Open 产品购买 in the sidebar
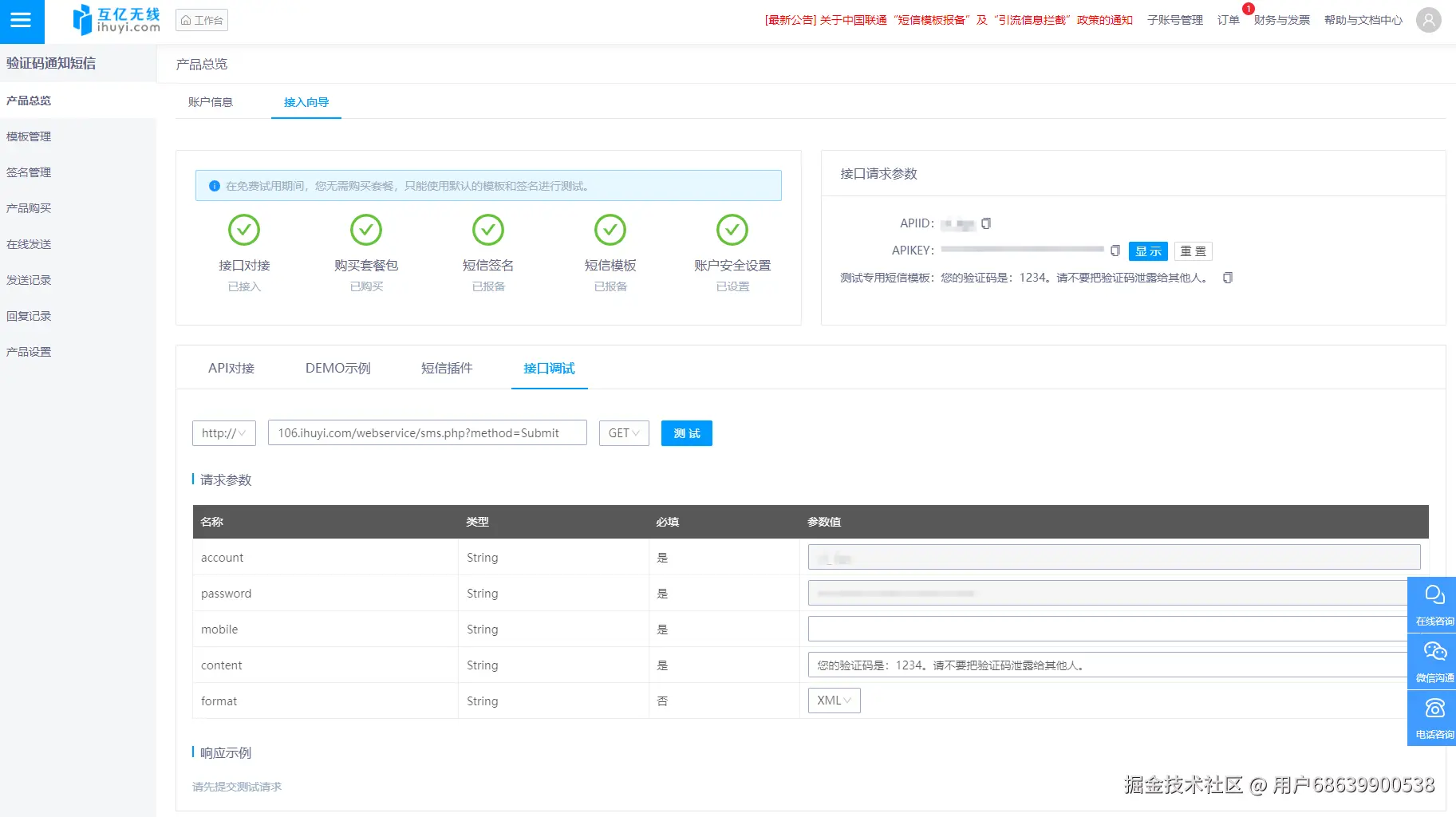 (x=78, y=208)
